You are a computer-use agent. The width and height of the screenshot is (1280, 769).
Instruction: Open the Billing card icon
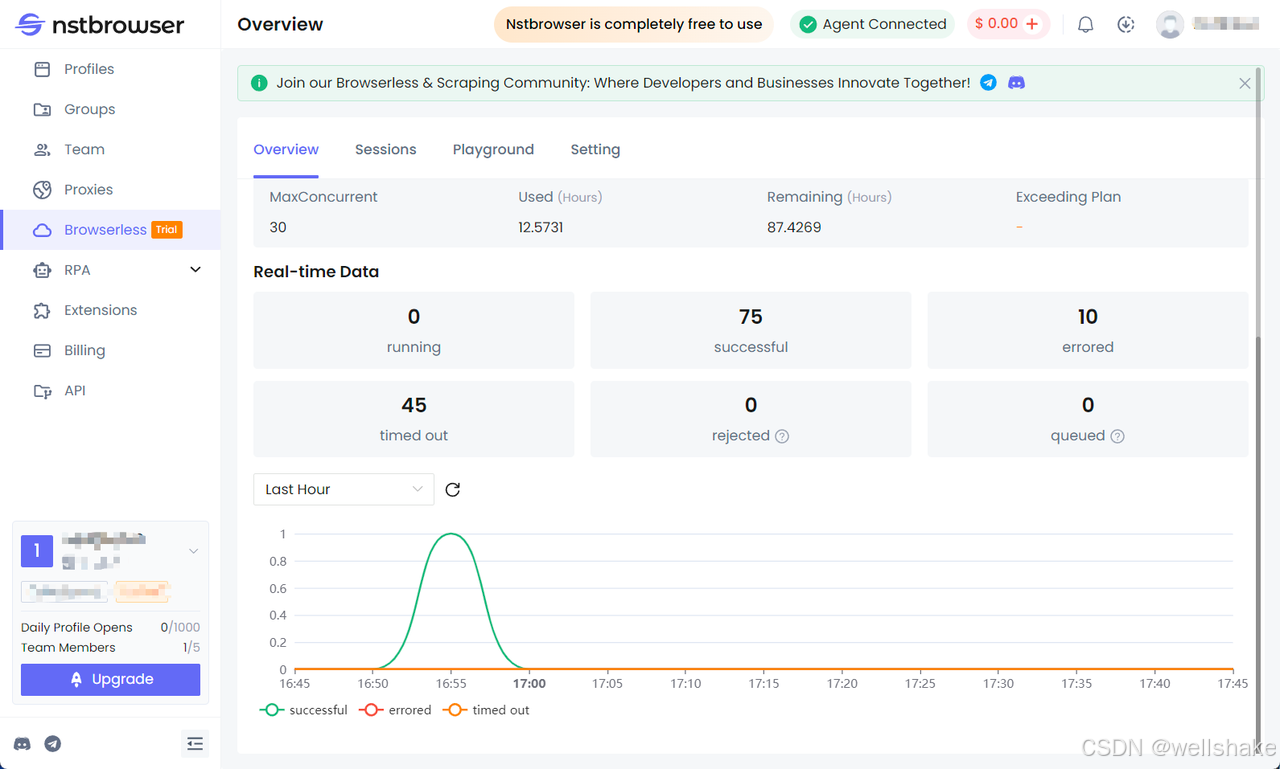point(42,350)
